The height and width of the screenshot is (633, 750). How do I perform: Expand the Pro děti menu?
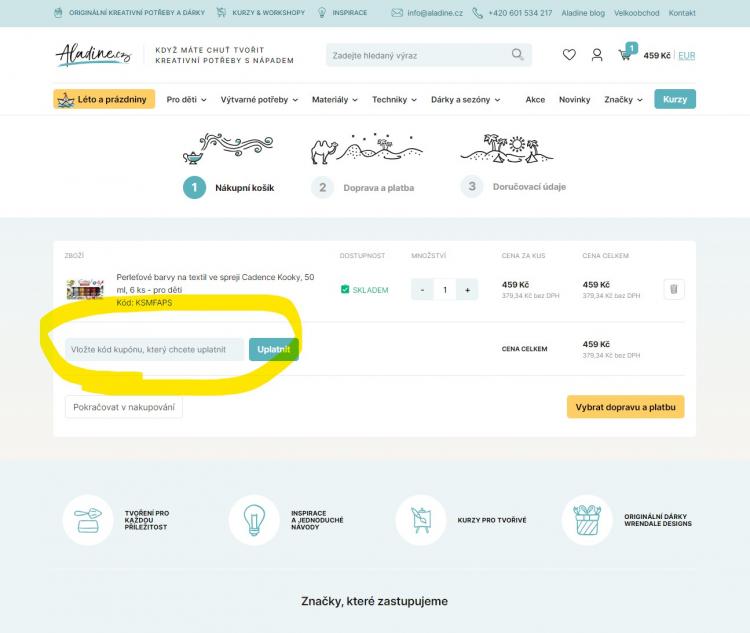coord(187,100)
